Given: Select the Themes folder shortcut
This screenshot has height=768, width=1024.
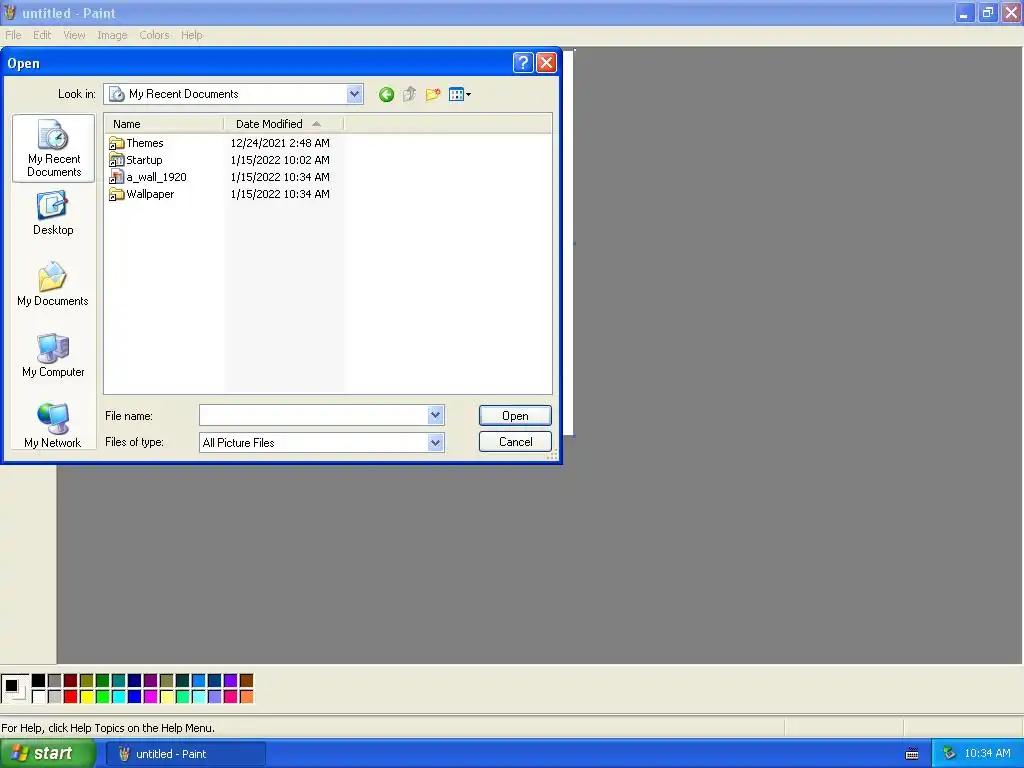Looking at the screenshot, I should [136, 143].
